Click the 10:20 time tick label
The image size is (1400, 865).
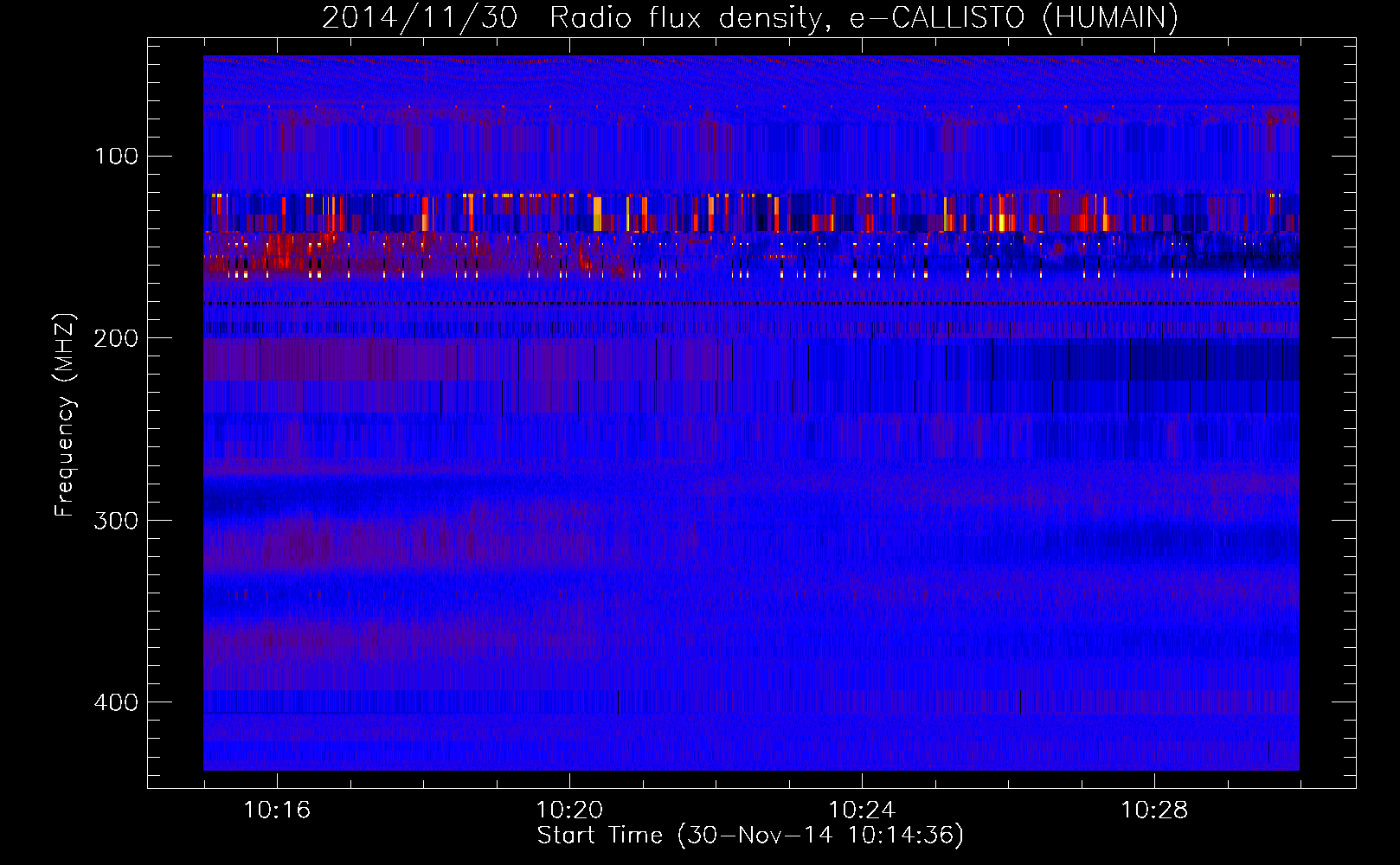point(569,811)
